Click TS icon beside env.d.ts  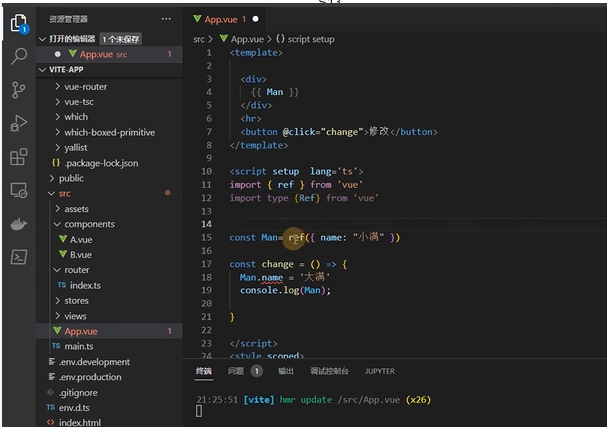pyautogui.click(x=50, y=407)
